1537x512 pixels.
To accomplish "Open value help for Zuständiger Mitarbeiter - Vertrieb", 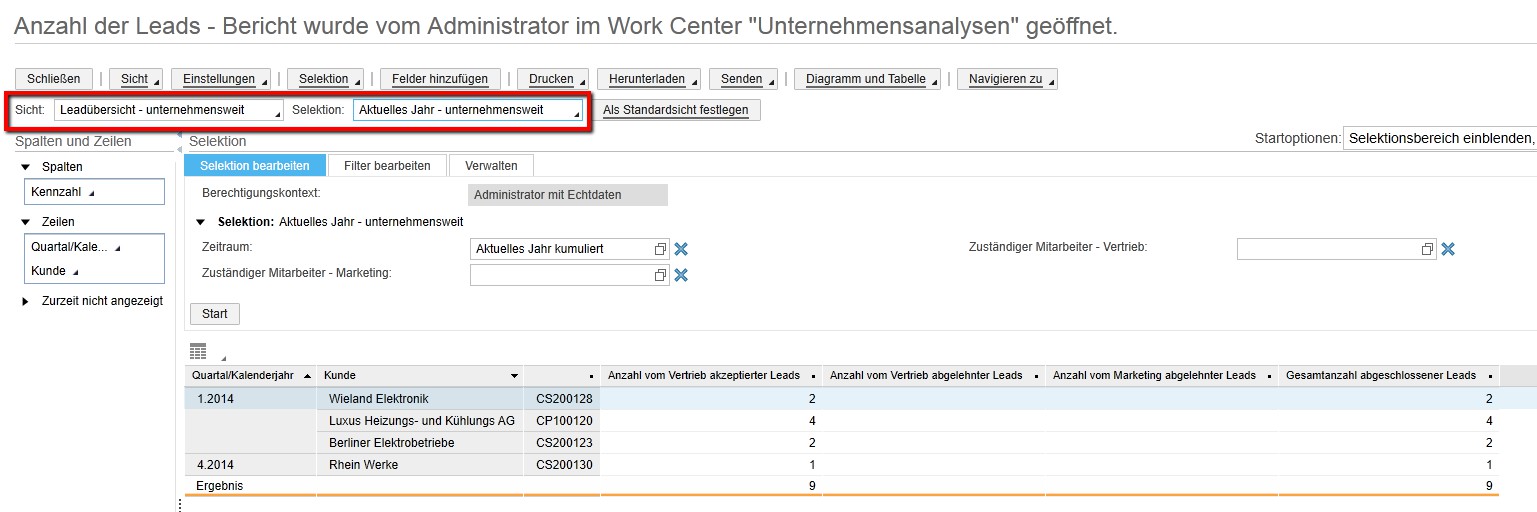I will (1427, 249).
